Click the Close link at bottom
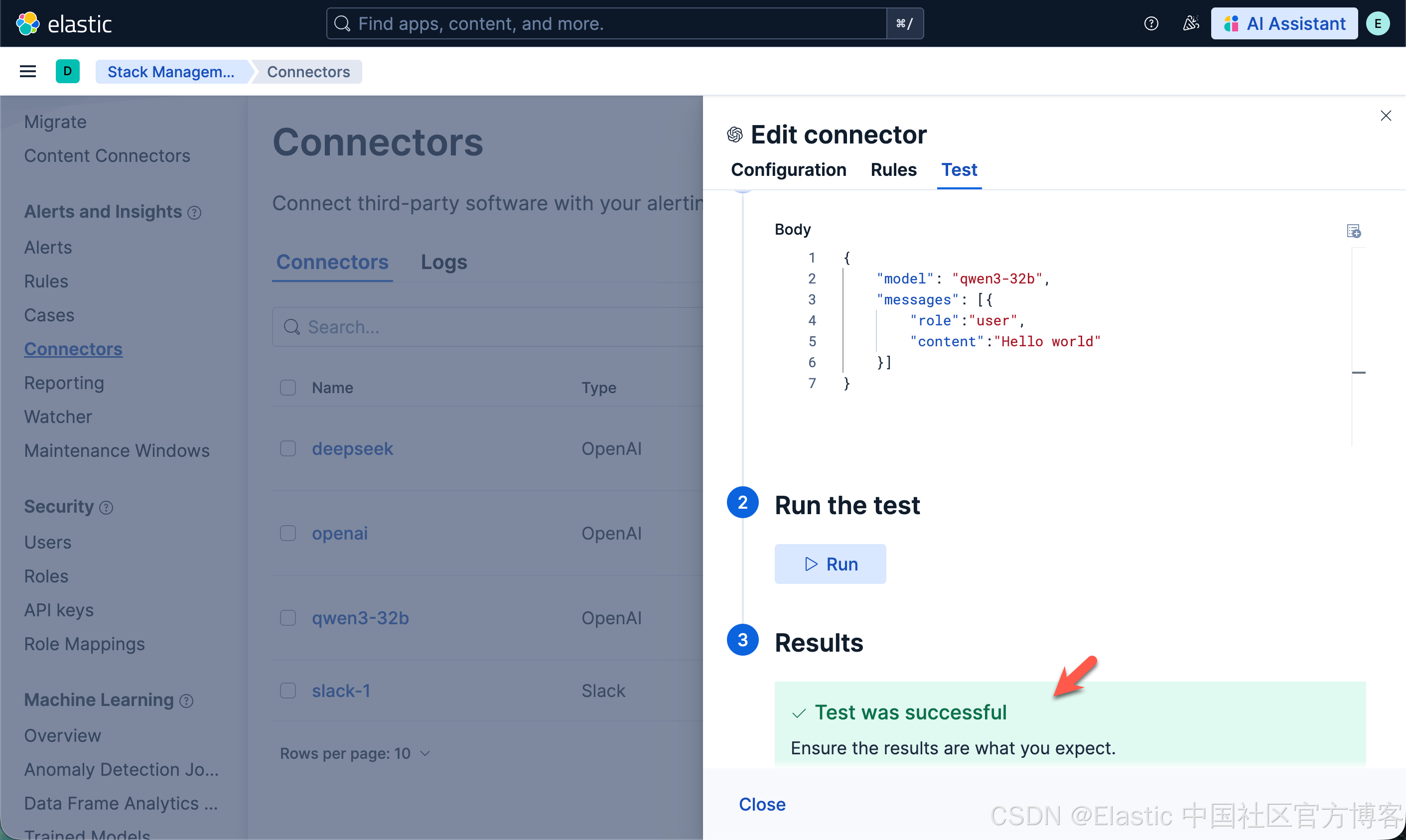This screenshot has height=840, width=1406. click(x=762, y=804)
